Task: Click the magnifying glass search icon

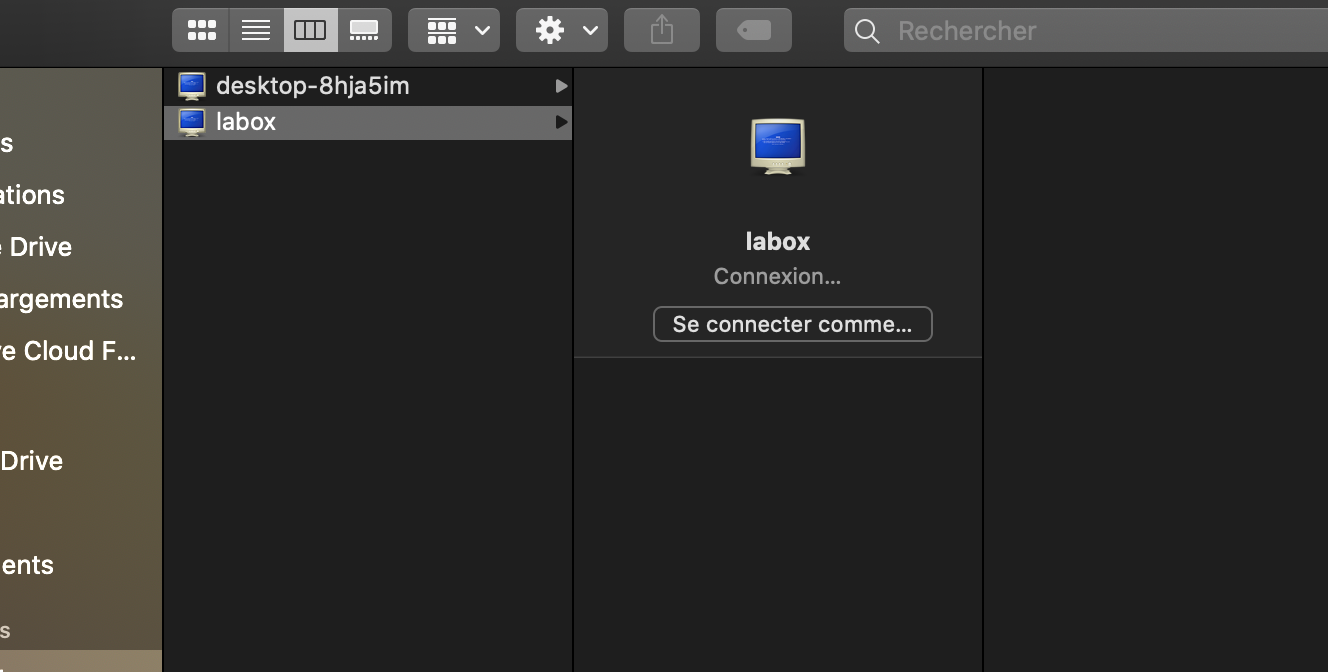Action: click(x=868, y=32)
